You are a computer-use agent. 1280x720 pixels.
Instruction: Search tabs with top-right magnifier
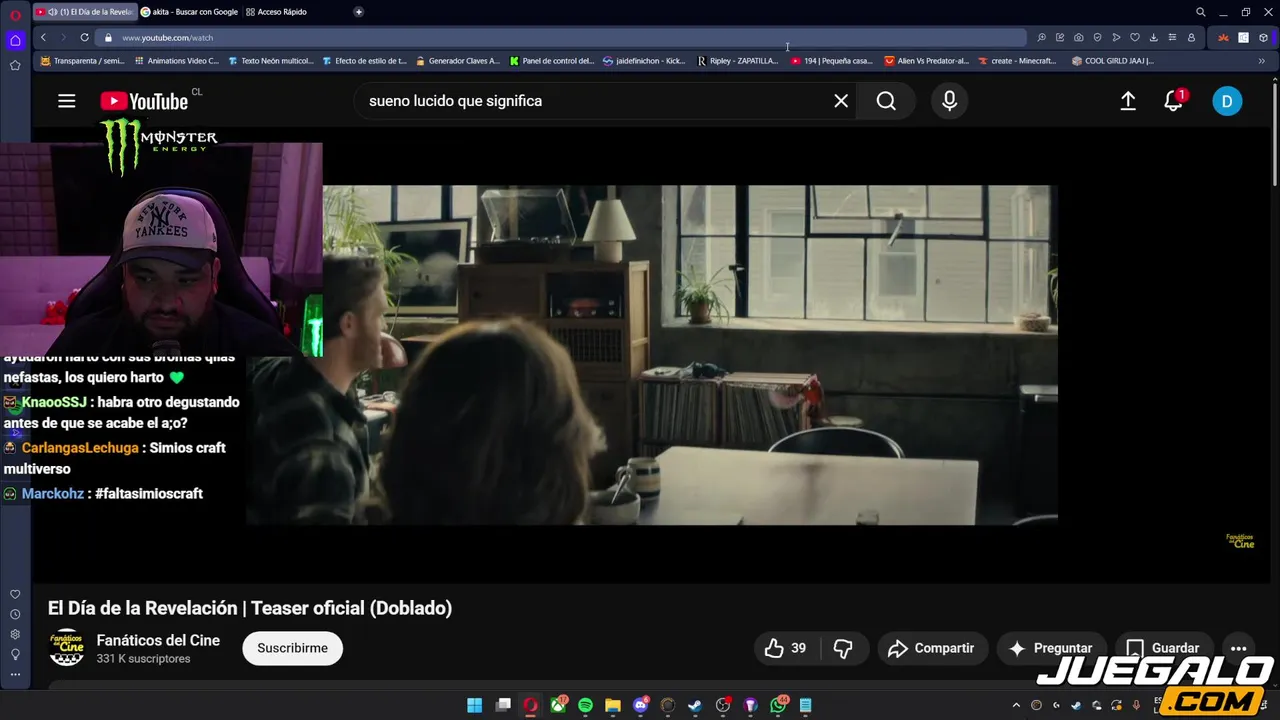point(1200,12)
